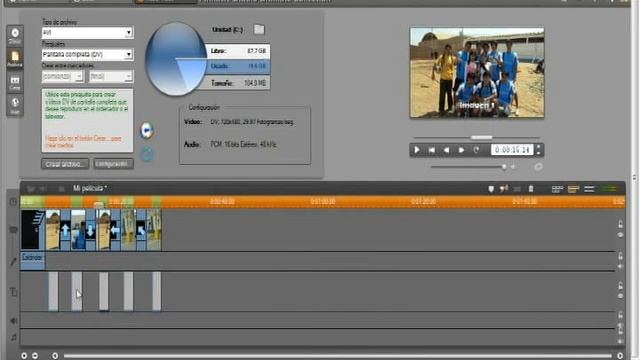The width and height of the screenshot is (640, 360).
Task: Select the Archivo output tab in sidebar
Action: coord(15,58)
